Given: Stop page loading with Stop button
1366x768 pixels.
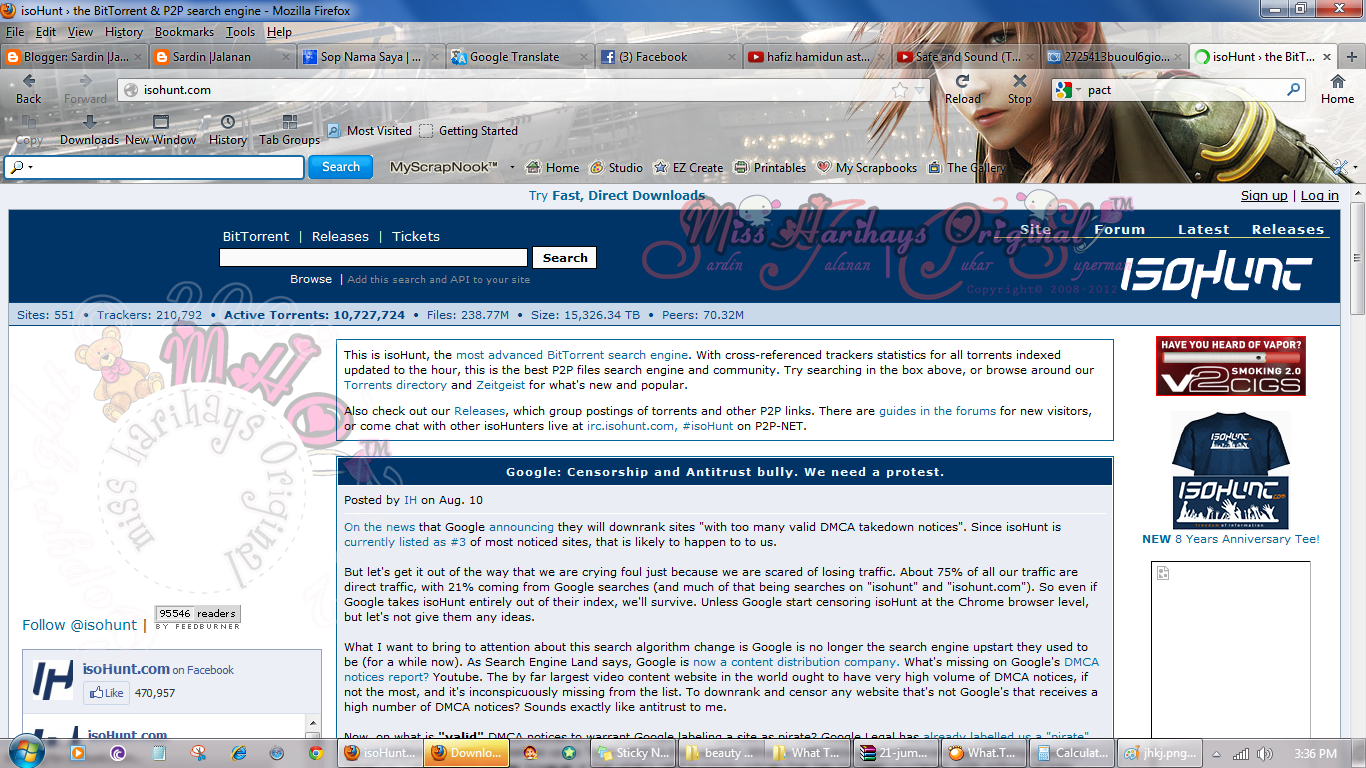Looking at the screenshot, I should pos(1019,89).
